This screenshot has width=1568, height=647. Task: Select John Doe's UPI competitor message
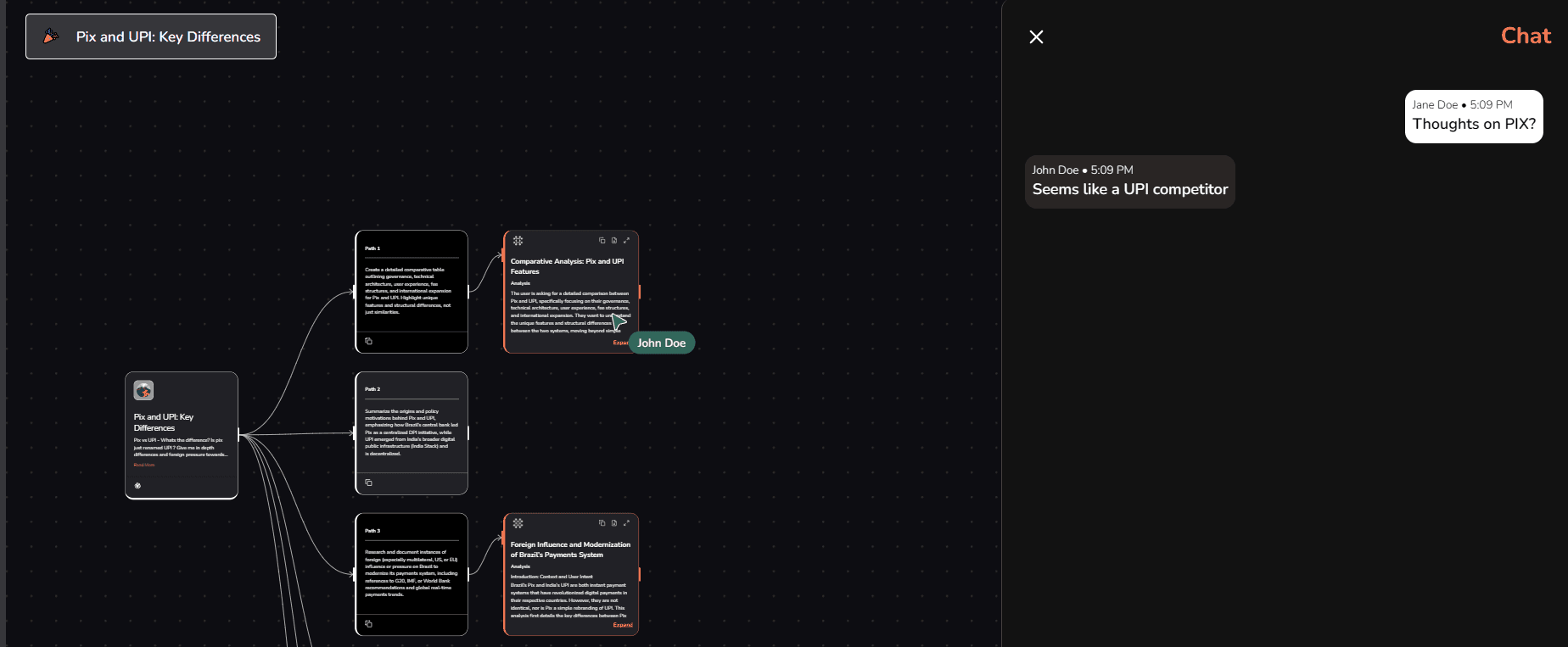1129,181
